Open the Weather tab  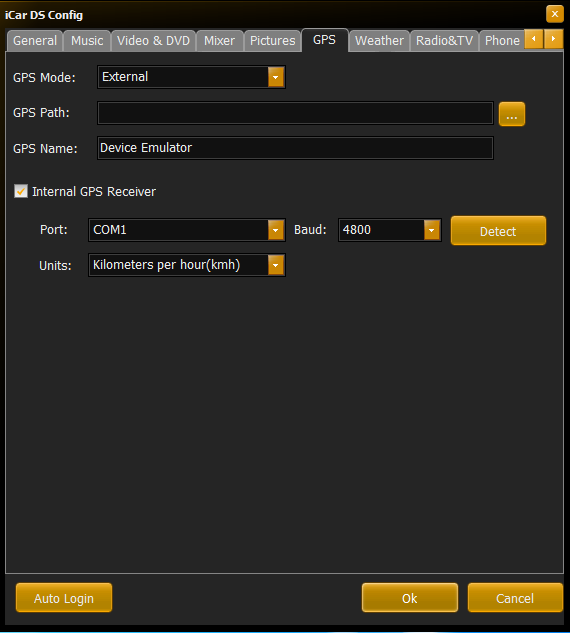[379, 40]
